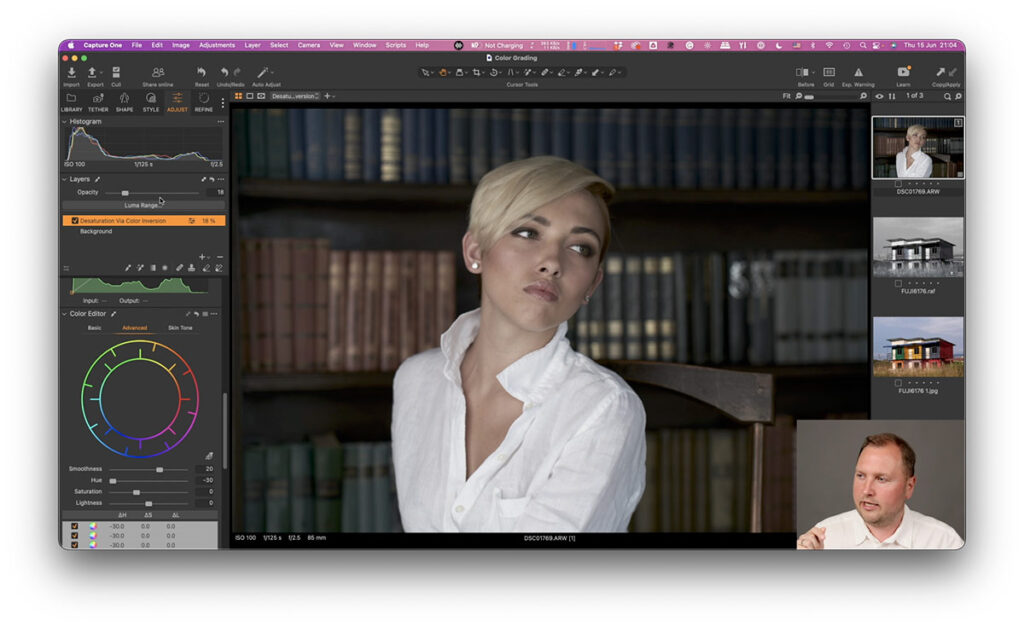Click the Fit zoom label

point(786,96)
